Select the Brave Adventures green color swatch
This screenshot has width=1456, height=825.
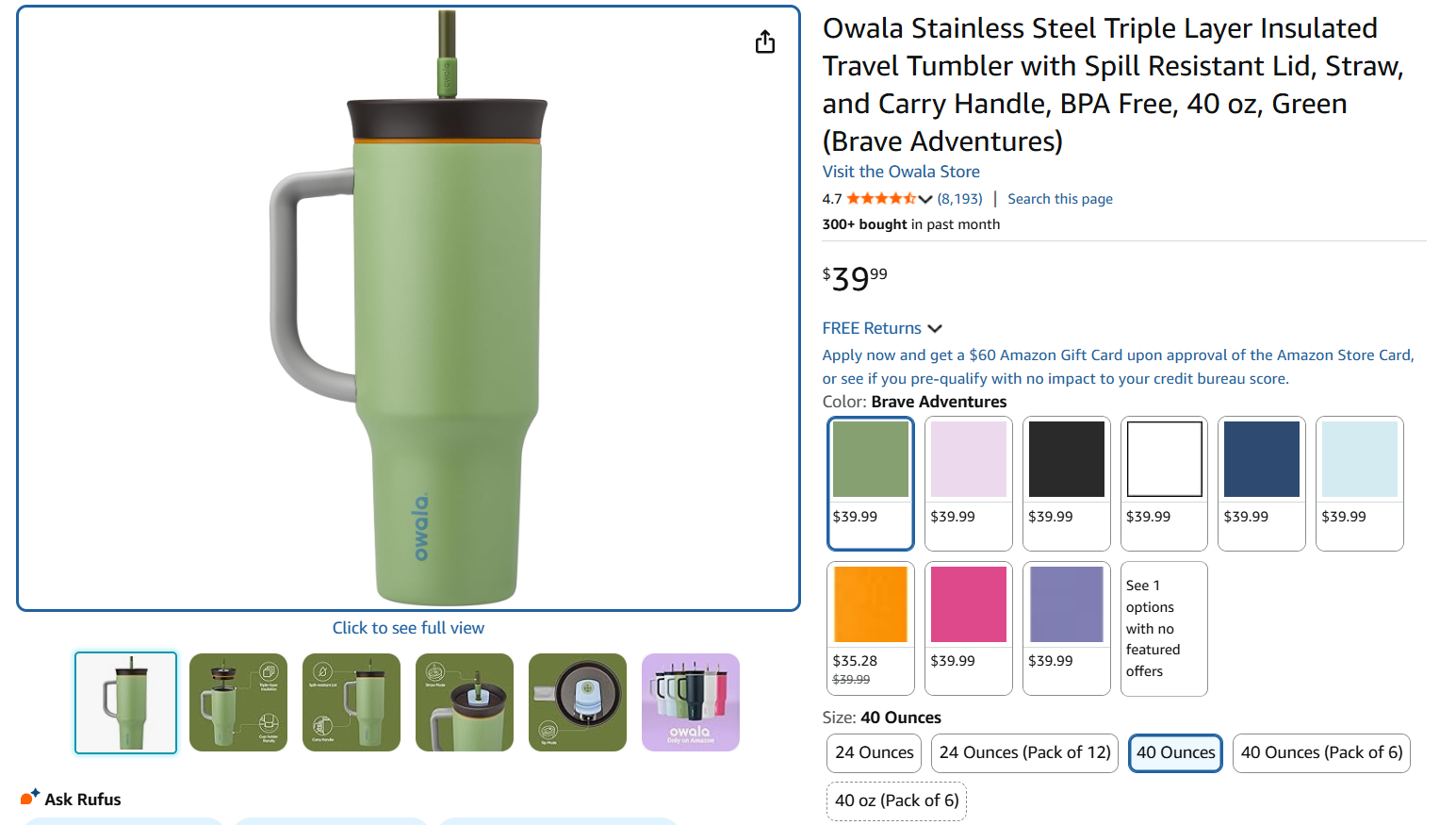click(870, 459)
